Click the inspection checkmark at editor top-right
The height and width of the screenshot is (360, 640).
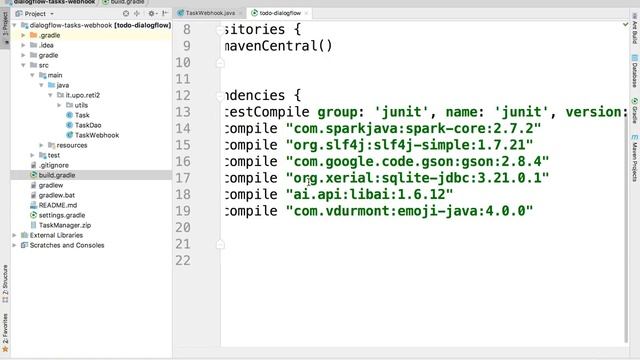click(x=625, y=24)
